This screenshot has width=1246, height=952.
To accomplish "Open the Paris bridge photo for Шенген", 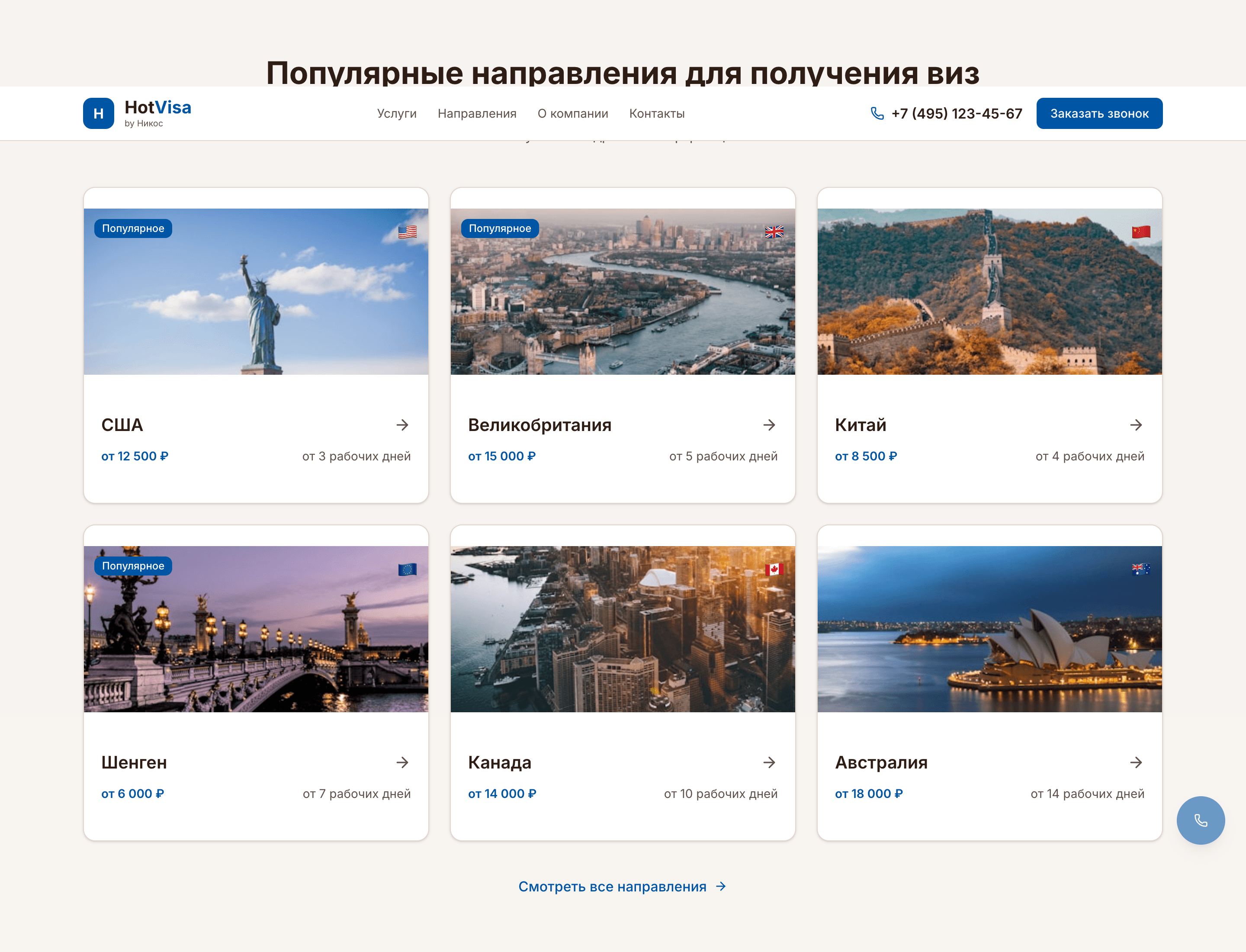I will [256, 629].
